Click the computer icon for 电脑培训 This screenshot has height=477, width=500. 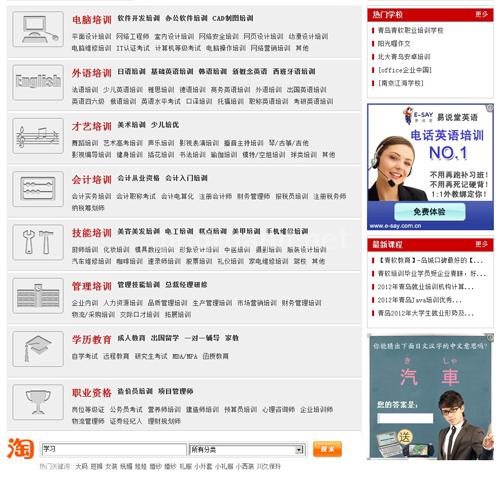tap(38, 29)
